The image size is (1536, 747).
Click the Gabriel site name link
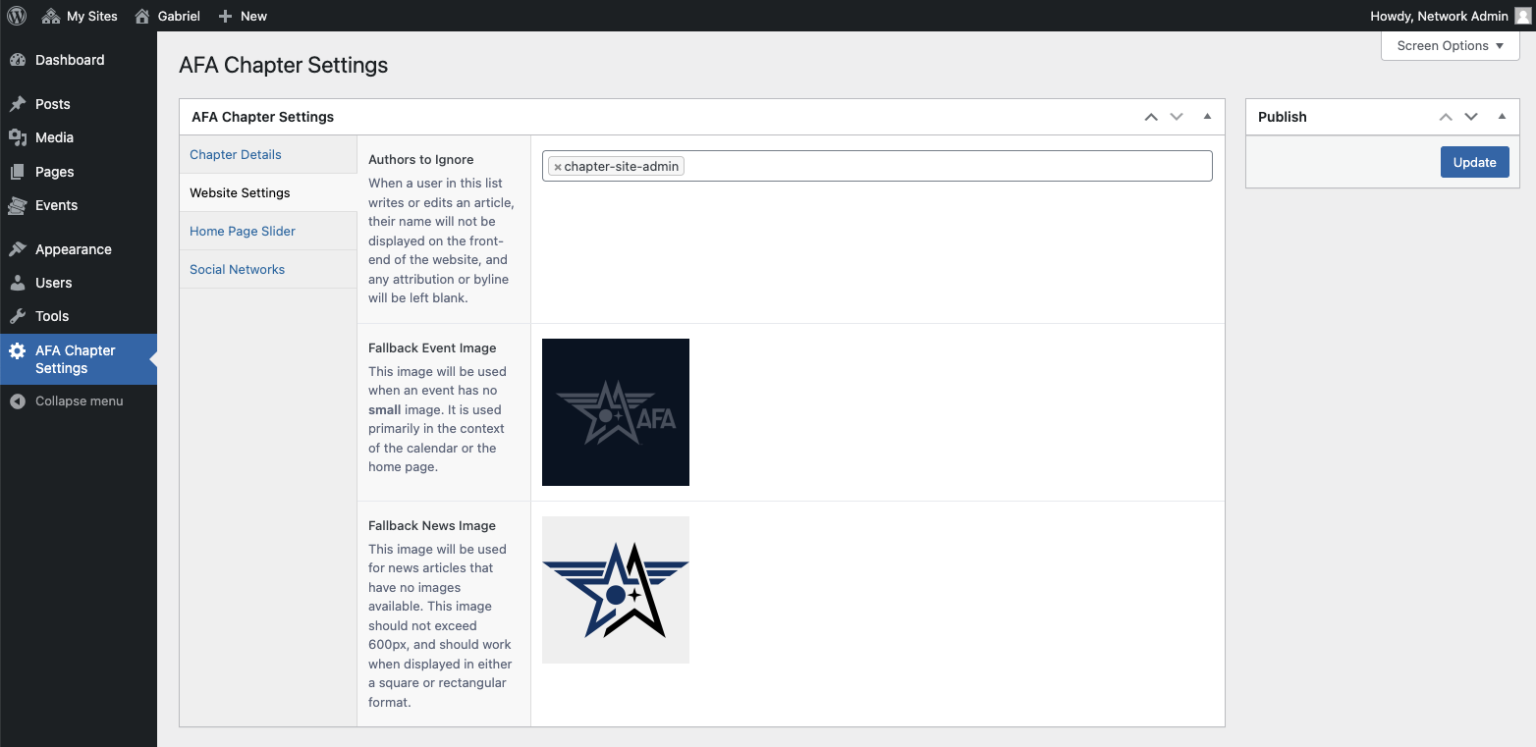point(179,16)
